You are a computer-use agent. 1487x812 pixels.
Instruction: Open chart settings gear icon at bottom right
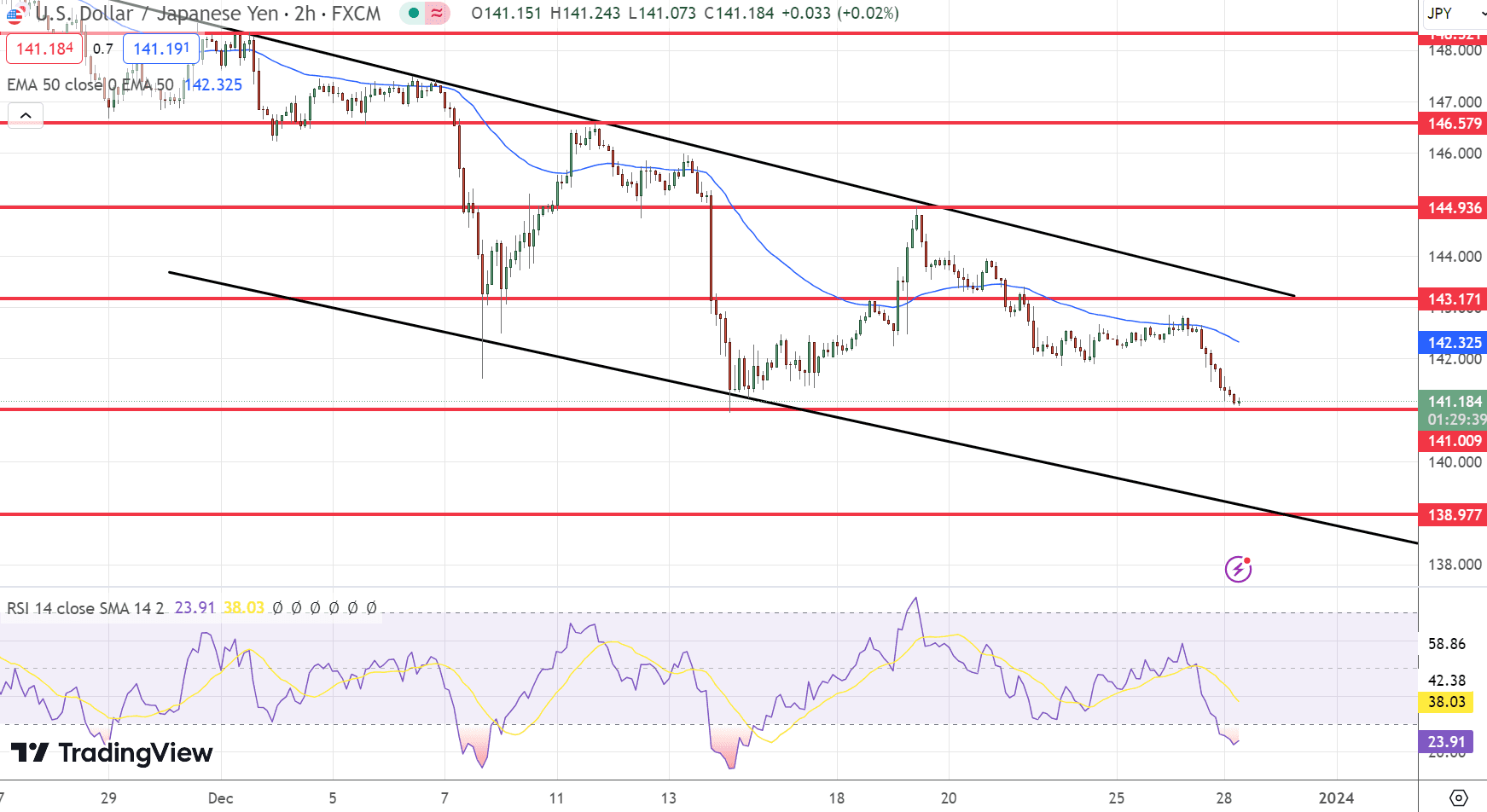click(1459, 798)
